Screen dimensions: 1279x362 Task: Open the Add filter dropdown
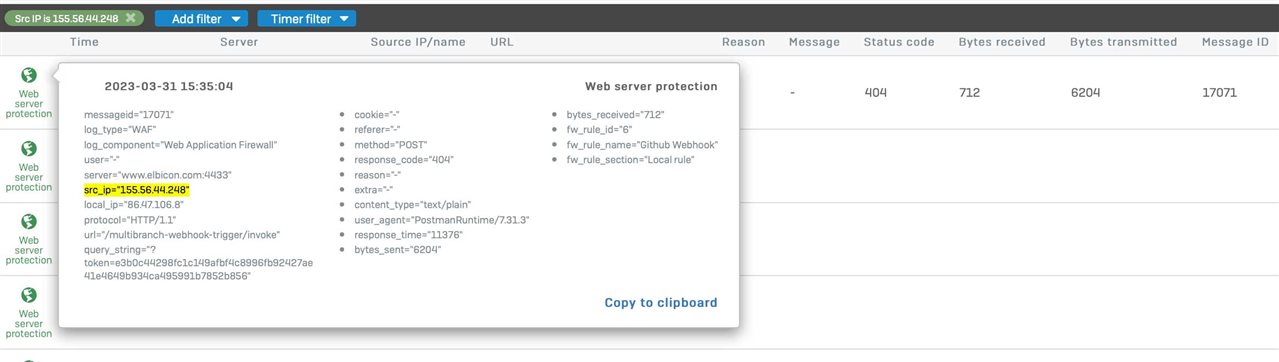tap(201, 18)
